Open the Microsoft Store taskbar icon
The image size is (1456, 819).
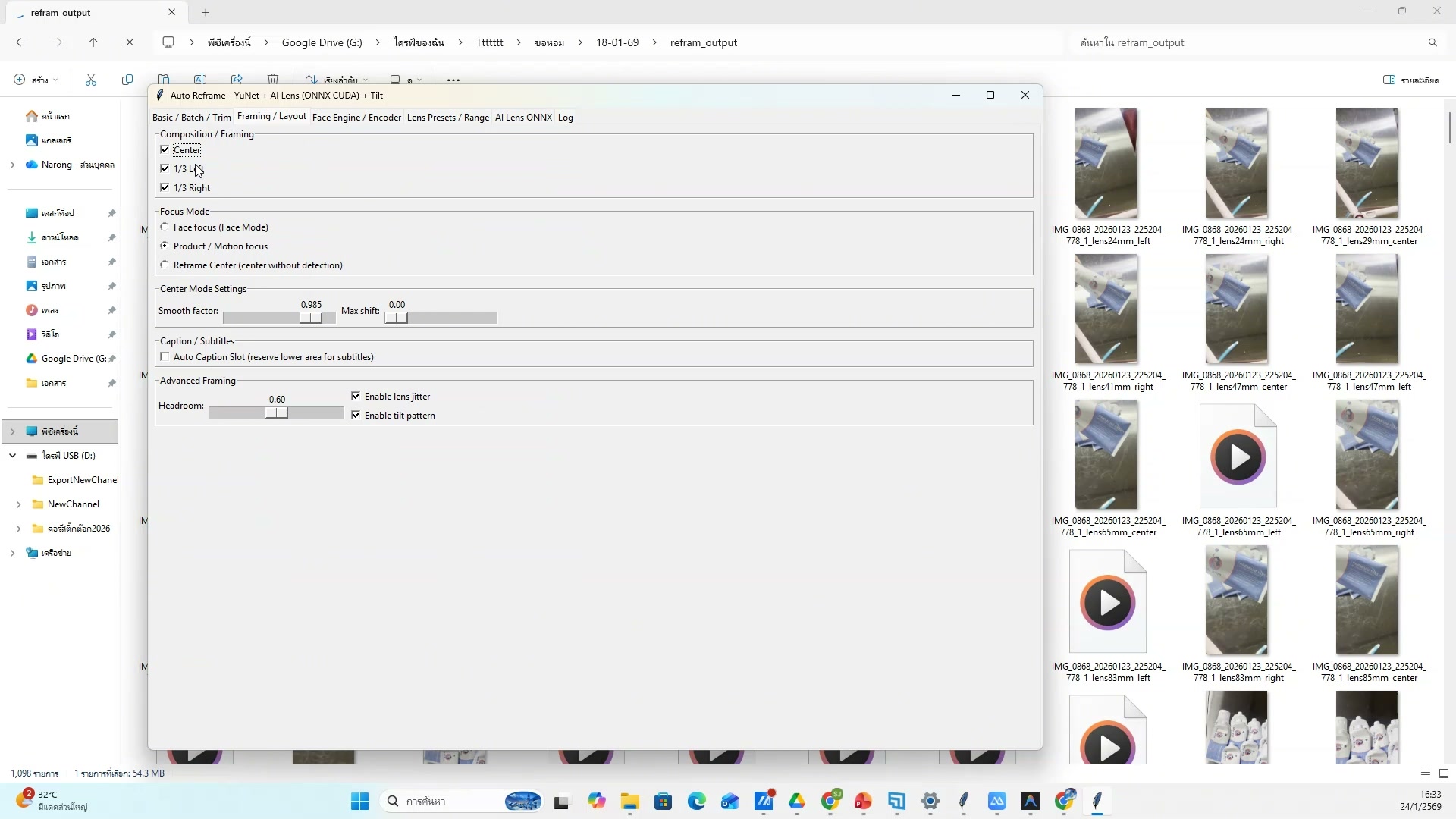click(664, 801)
